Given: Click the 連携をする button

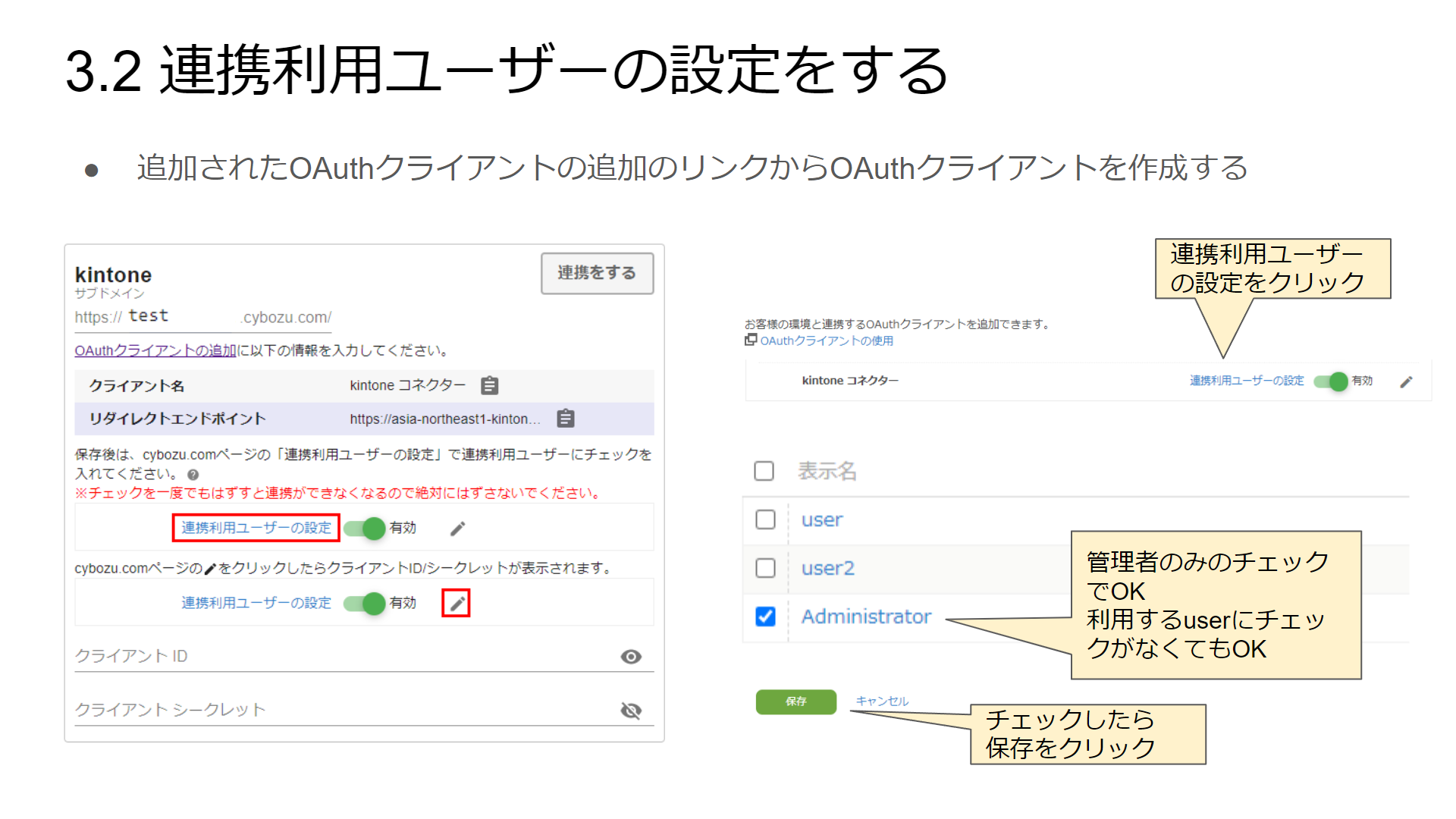Looking at the screenshot, I should click(x=597, y=273).
